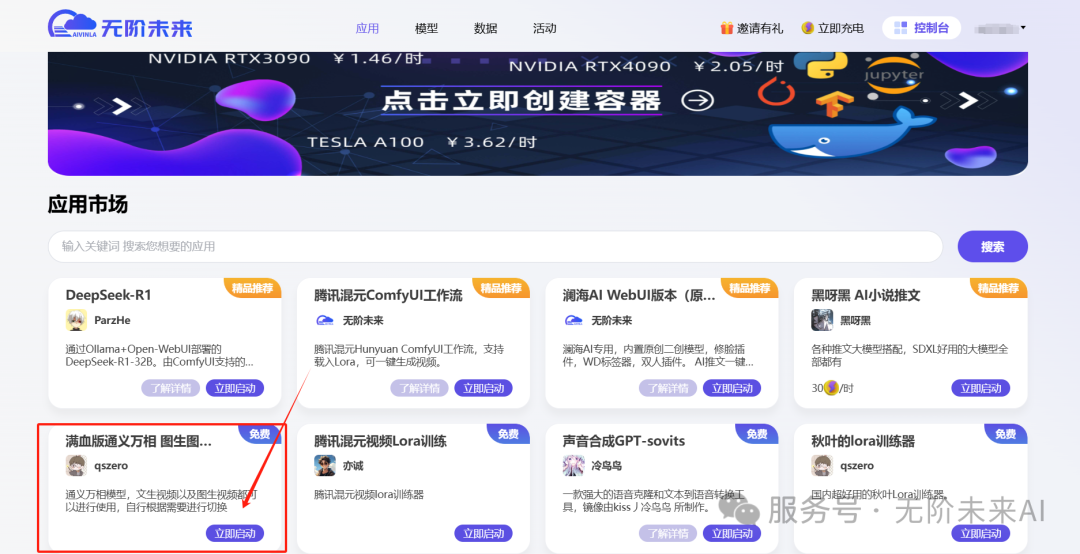Open 满血版通义万相 图生图 card title

tap(138, 441)
